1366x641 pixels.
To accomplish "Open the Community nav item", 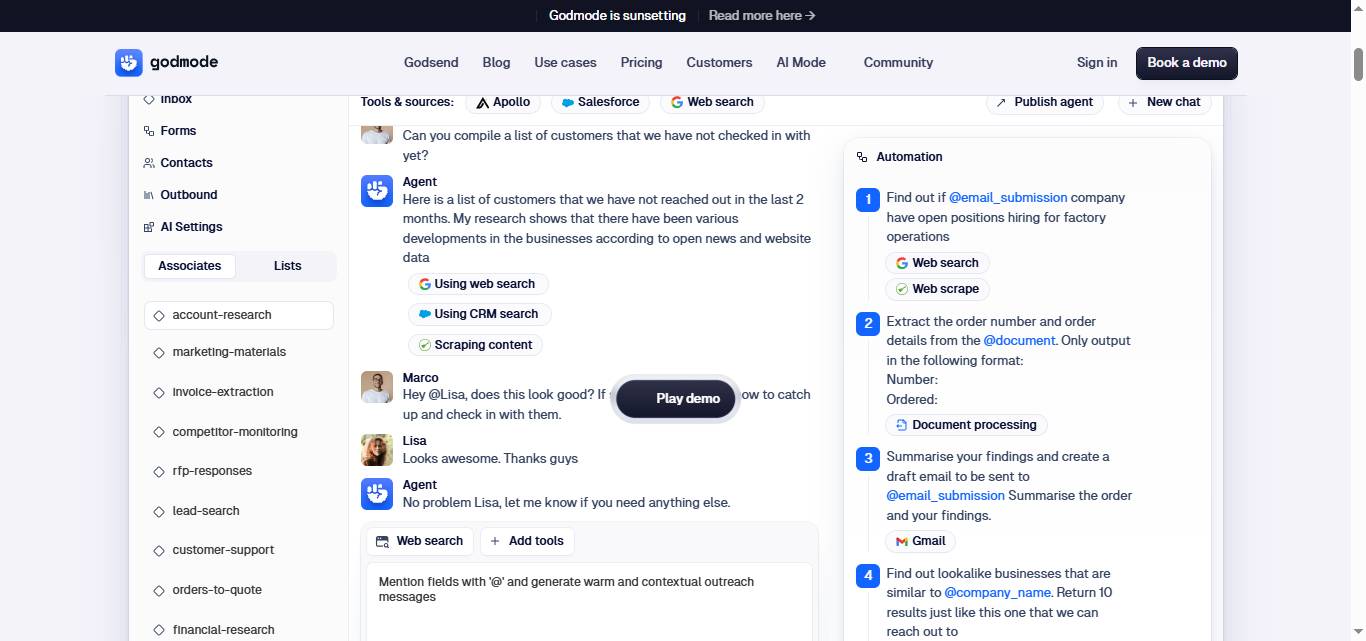I will click(898, 62).
